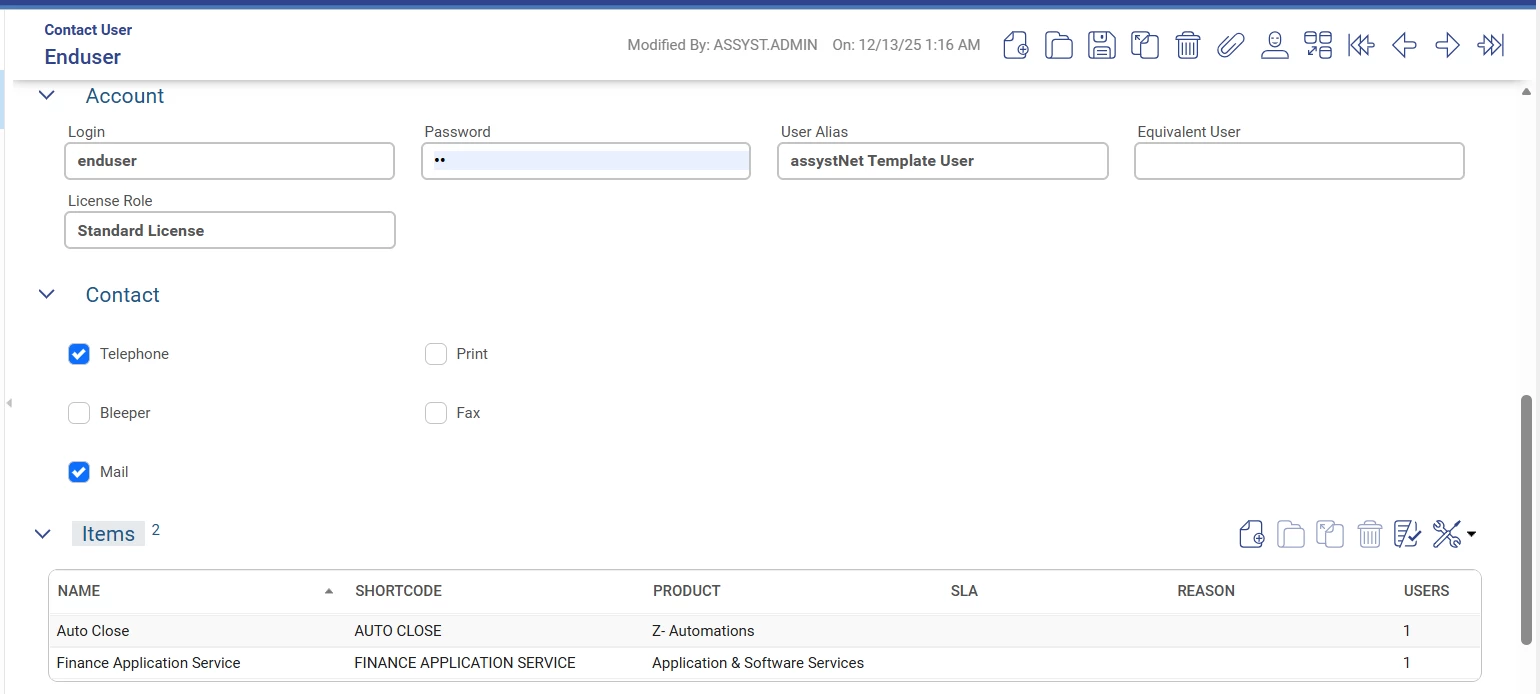Create a new contact user record
1540x694 pixels.
(1016, 45)
